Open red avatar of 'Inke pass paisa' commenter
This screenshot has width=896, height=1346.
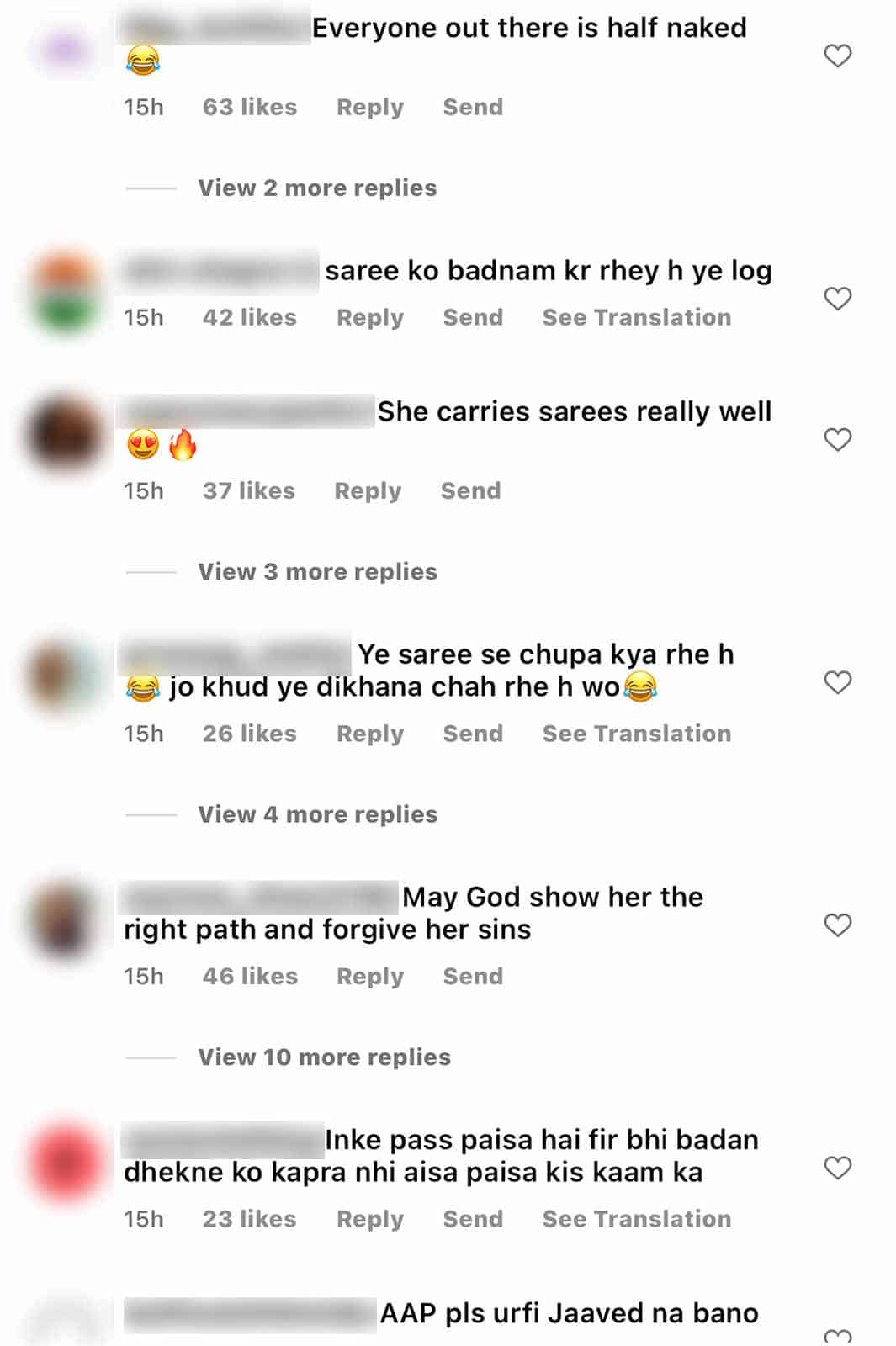click(x=65, y=1163)
